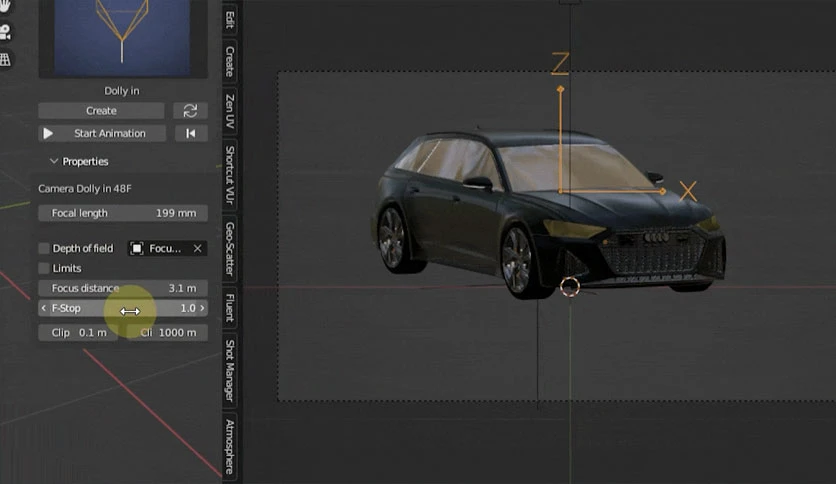Clear the focus object with the X
The width and height of the screenshot is (836, 484).
197,248
